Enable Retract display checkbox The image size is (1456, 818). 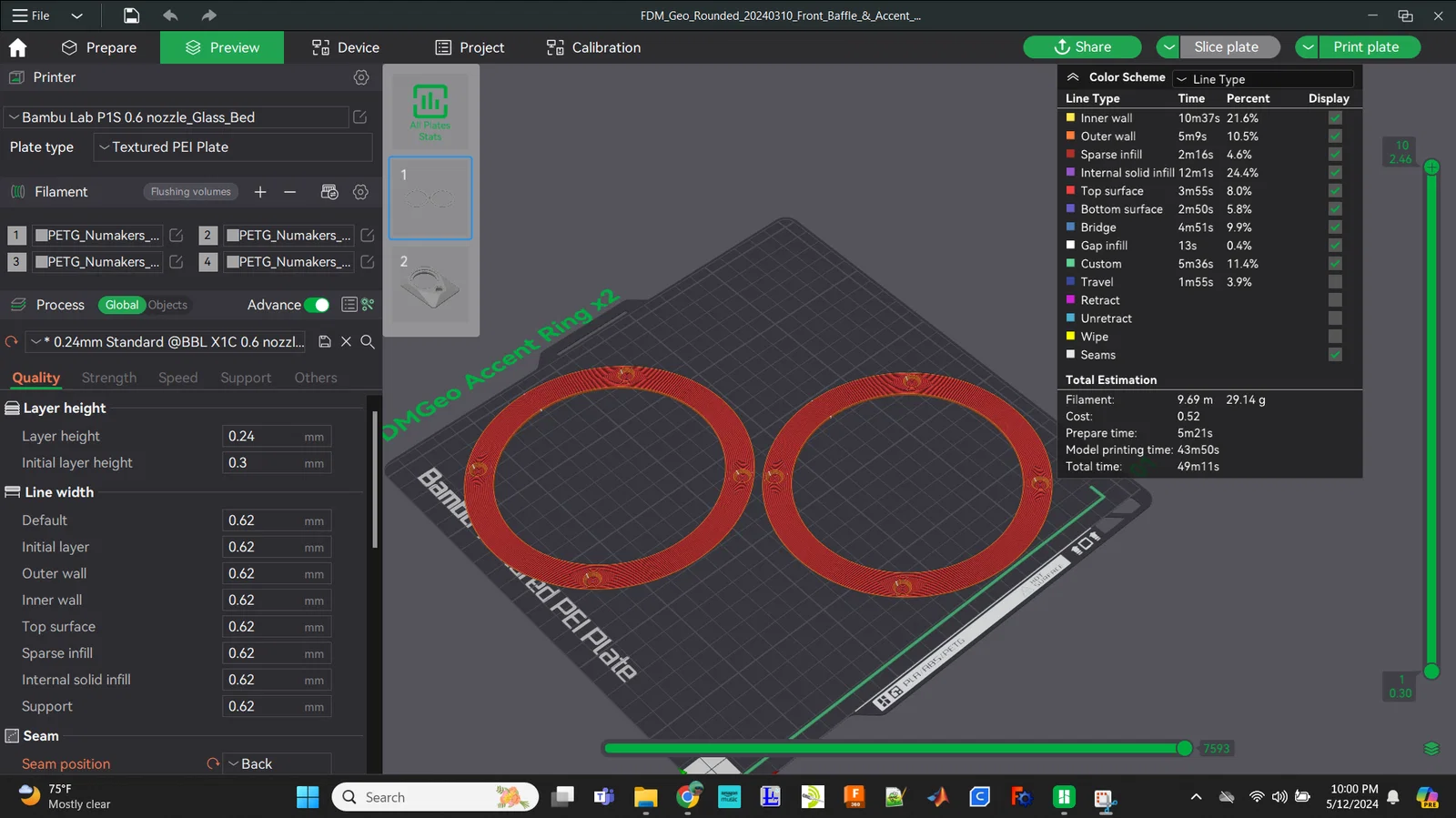[1335, 300]
